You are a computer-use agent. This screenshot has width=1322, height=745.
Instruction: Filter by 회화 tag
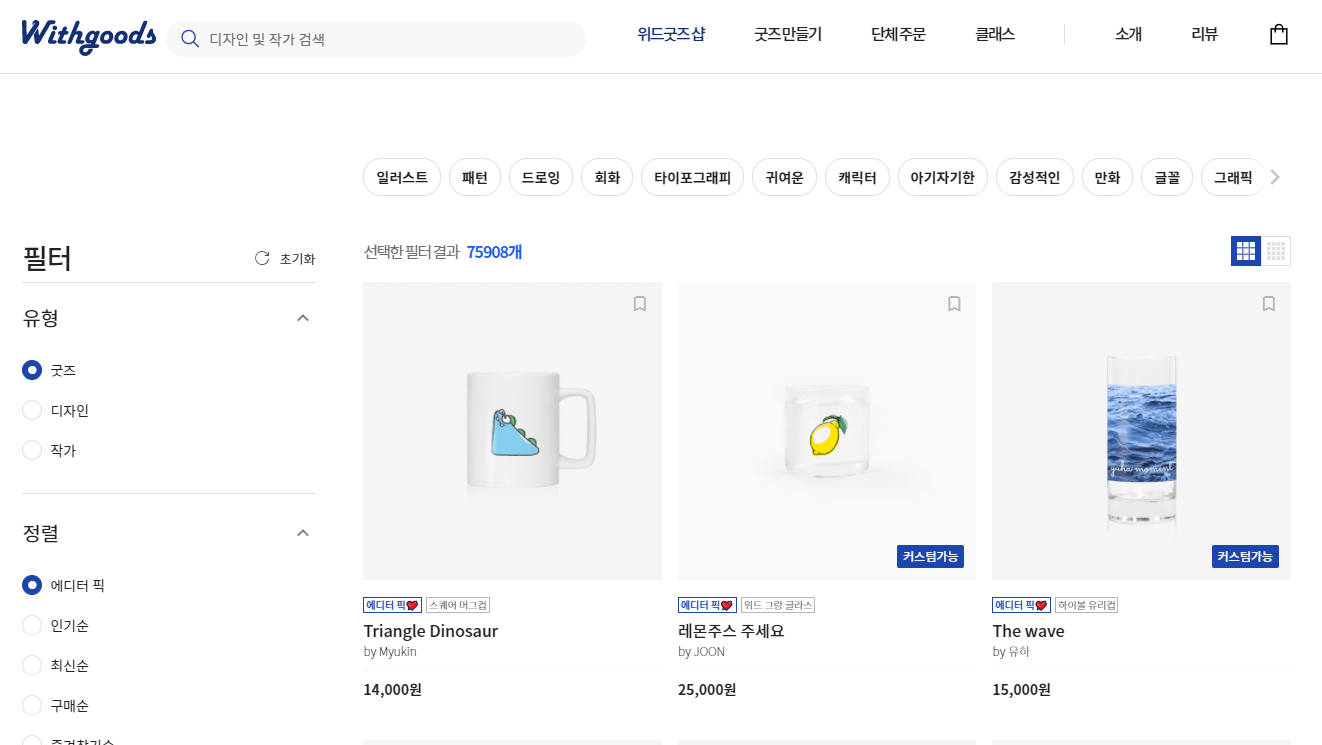click(x=607, y=177)
